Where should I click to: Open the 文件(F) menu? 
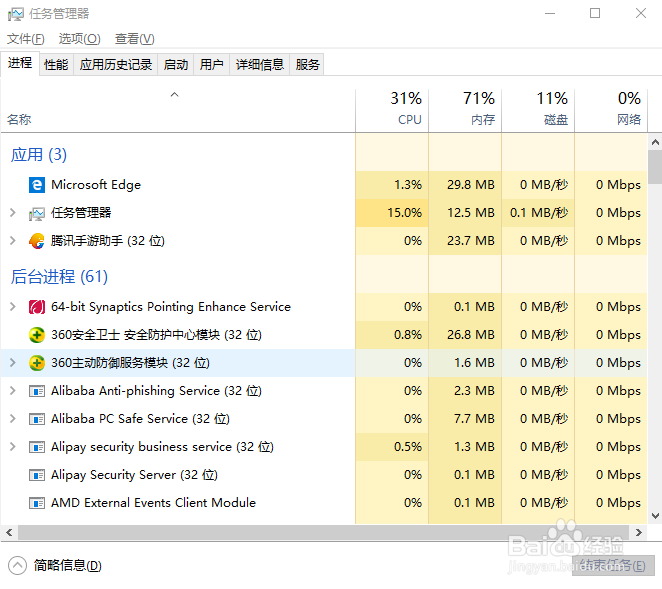coord(26,39)
